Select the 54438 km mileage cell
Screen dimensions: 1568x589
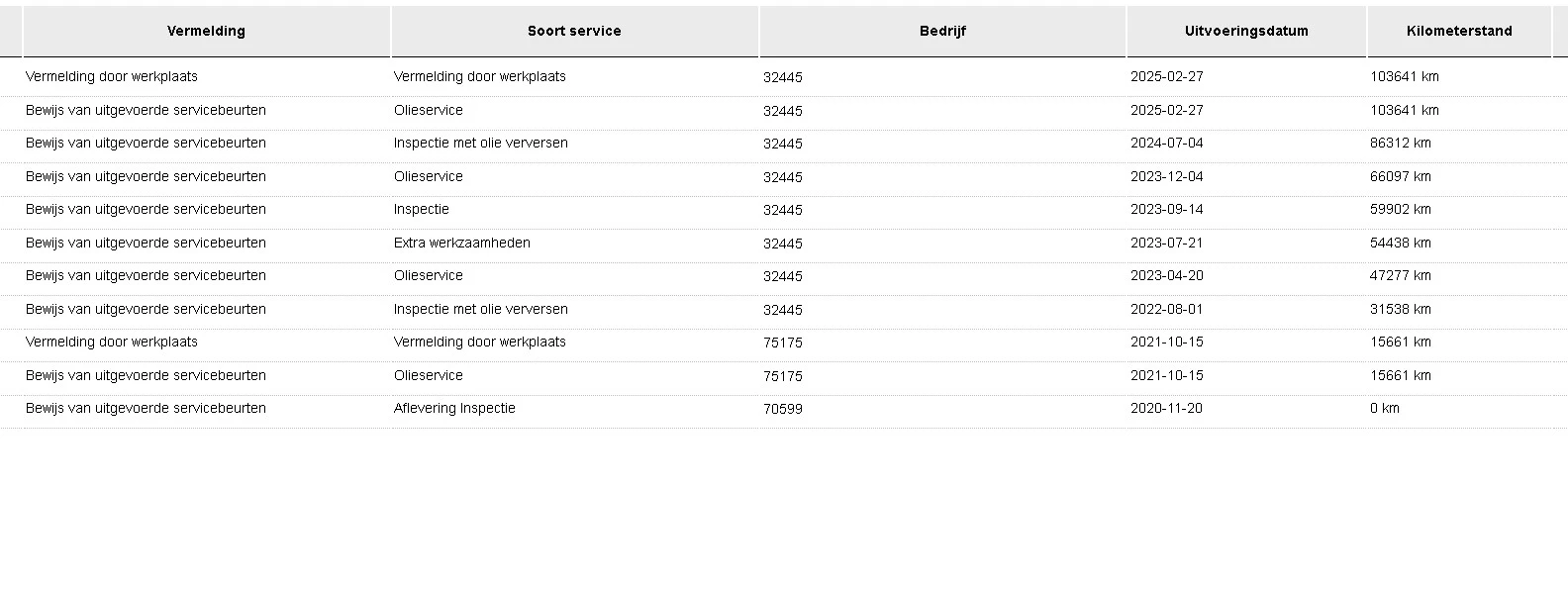(x=1401, y=243)
